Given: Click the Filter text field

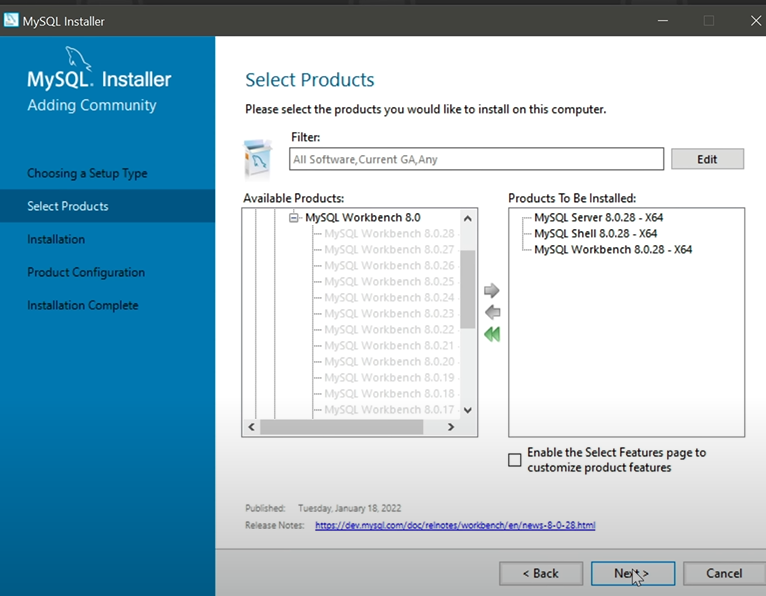Looking at the screenshot, I should click(x=476, y=159).
